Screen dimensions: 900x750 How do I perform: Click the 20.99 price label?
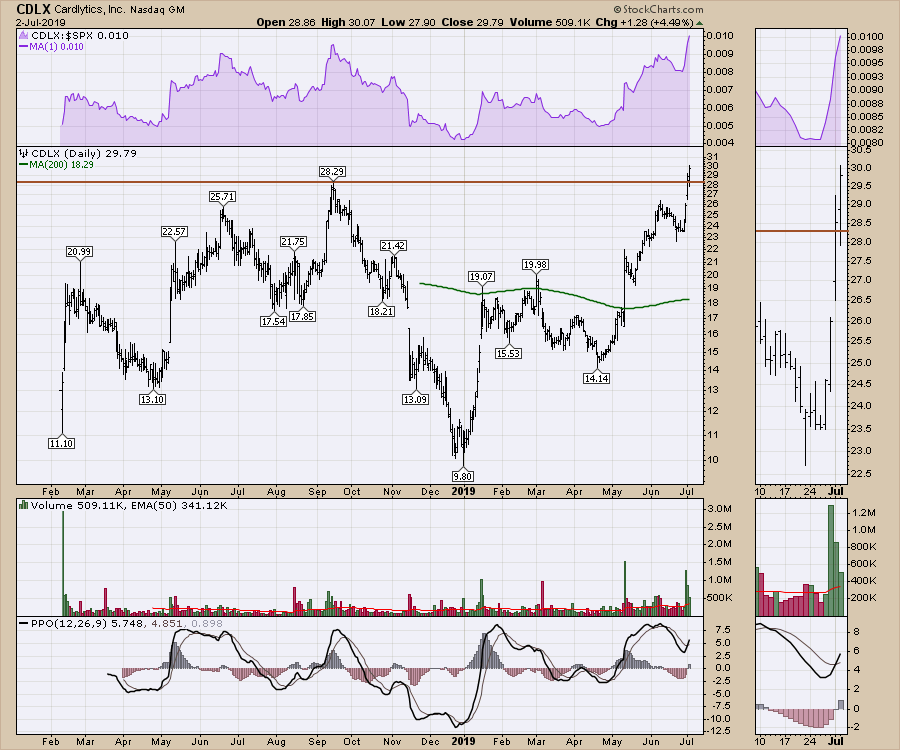[x=79, y=251]
